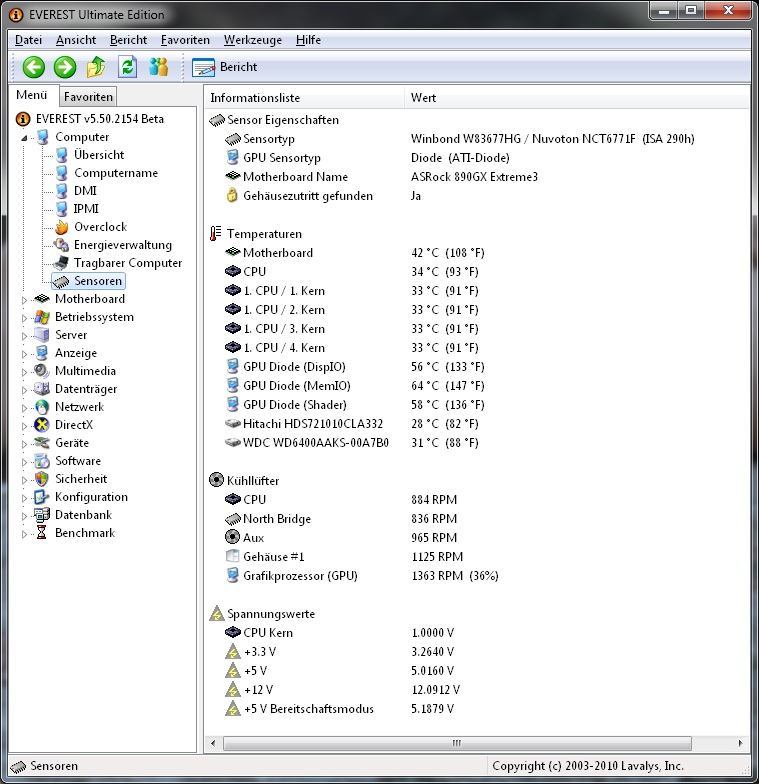This screenshot has width=759, height=784.
Task: Select IPMI in the tree
Action: click(x=86, y=209)
